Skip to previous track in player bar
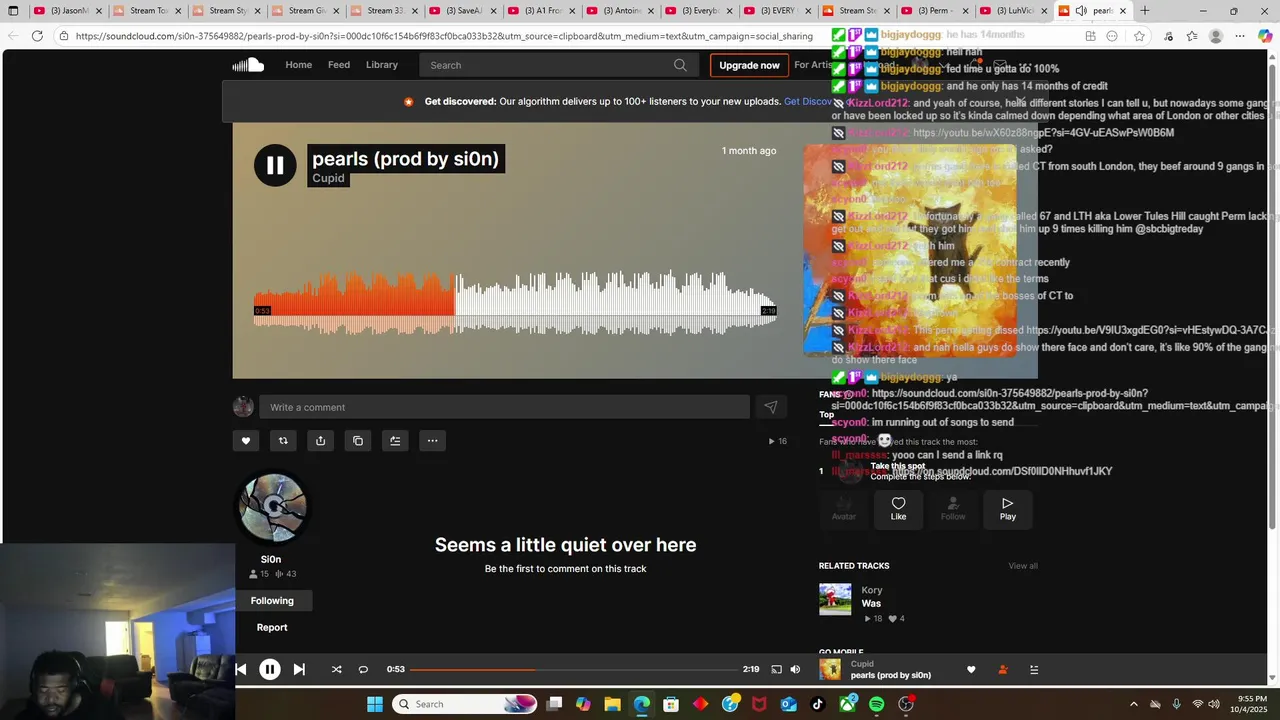 pyautogui.click(x=241, y=670)
